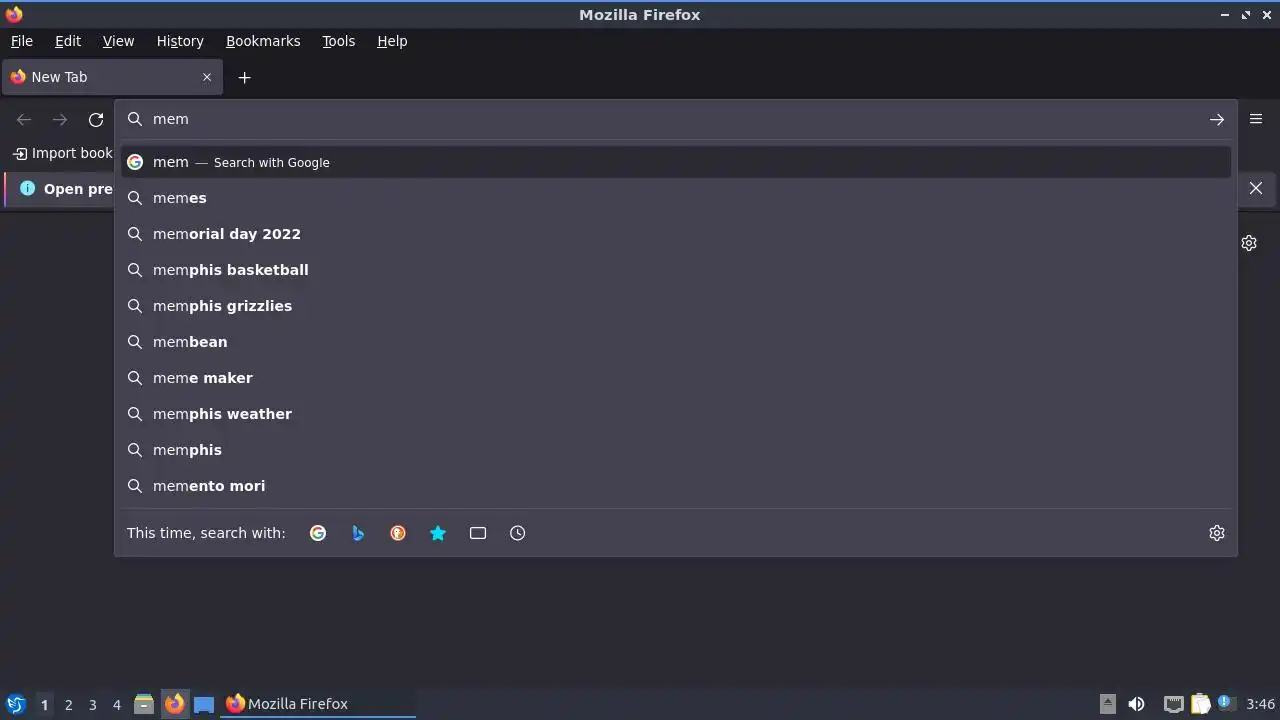Open a new tab with plus button
The height and width of the screenshot is (720, 1280).
pyautogui.click(x=244, y=77)
